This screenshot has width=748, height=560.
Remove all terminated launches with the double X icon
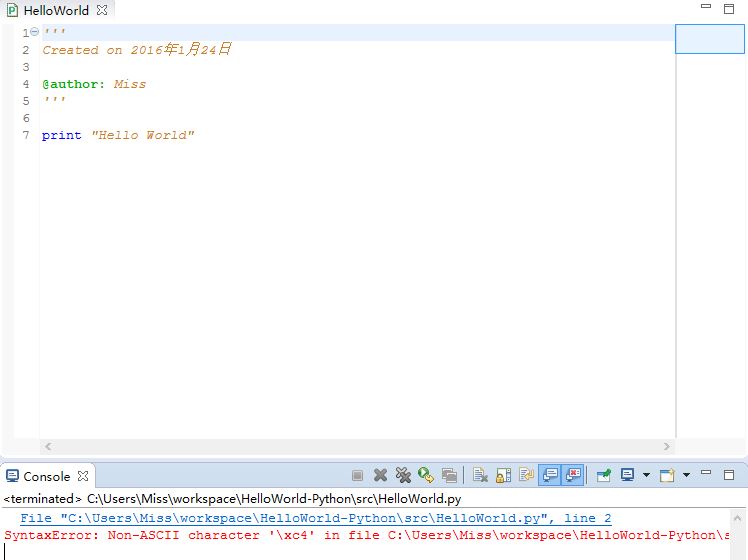[x=403, y=475]
